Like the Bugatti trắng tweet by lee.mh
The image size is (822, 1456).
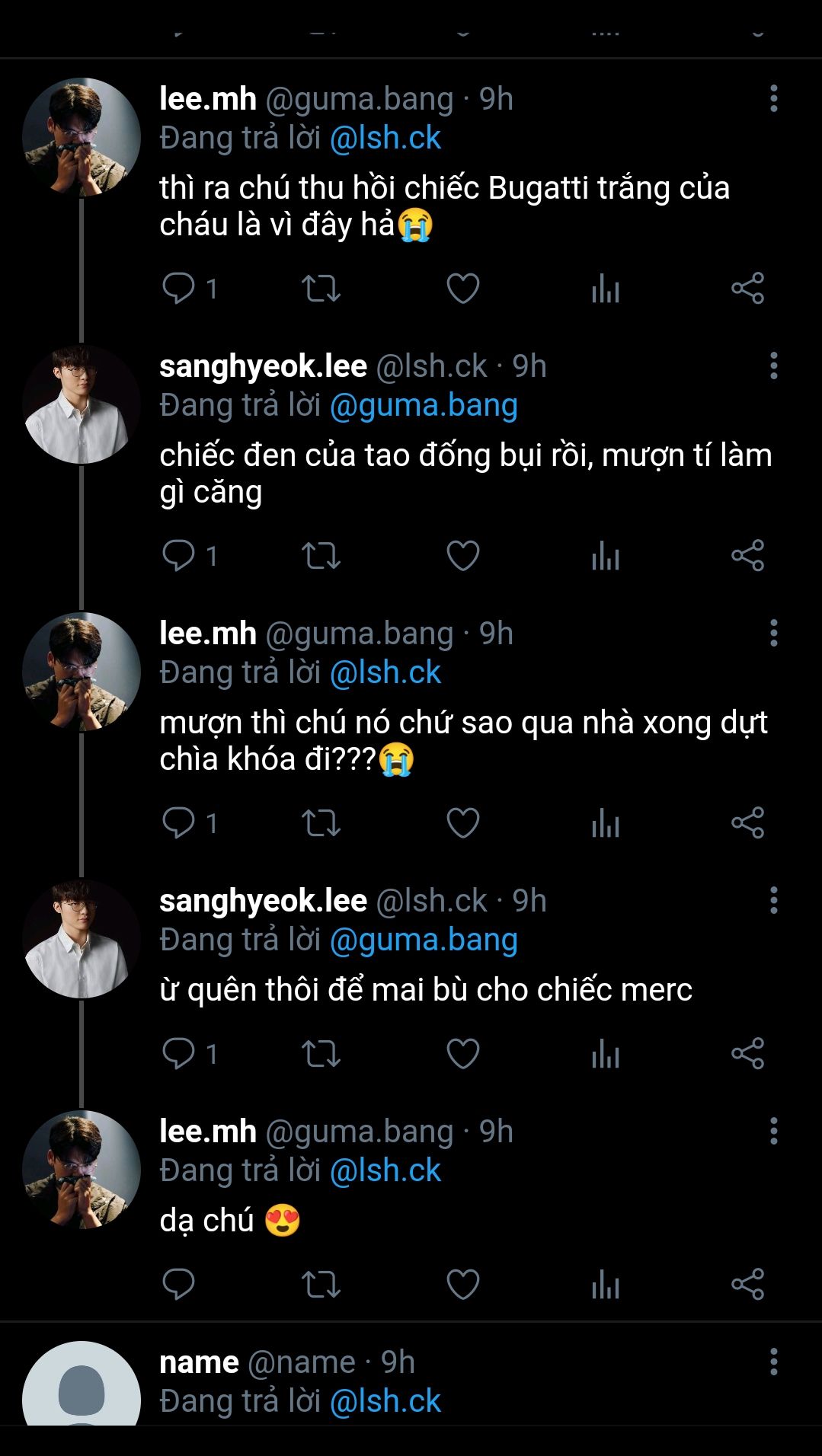[462, 289]
